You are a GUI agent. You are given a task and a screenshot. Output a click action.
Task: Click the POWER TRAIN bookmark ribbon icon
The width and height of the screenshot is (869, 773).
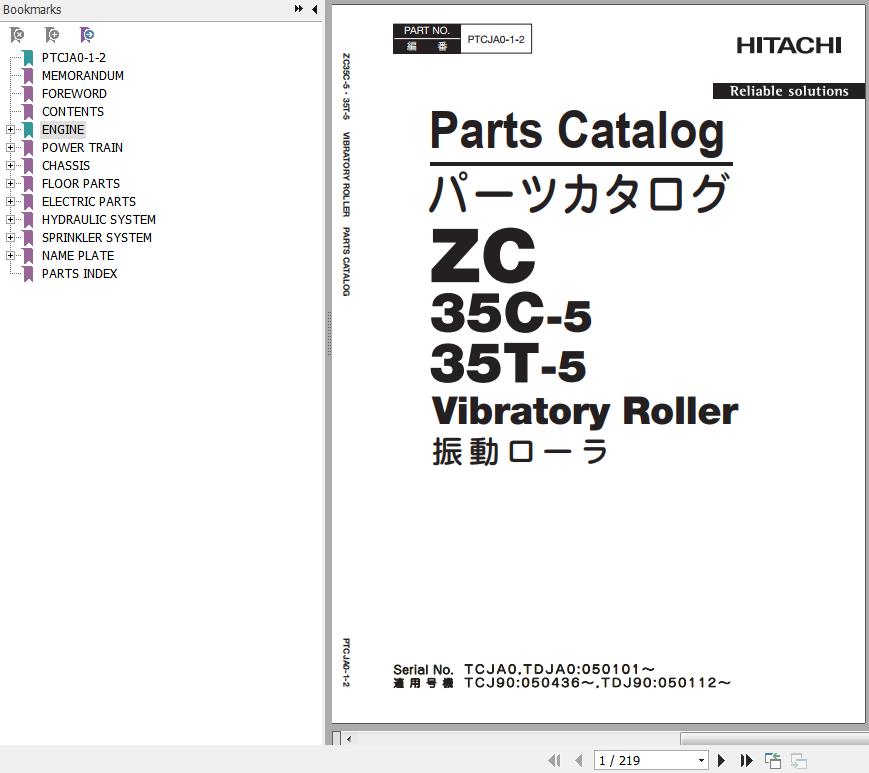(28, 148)
